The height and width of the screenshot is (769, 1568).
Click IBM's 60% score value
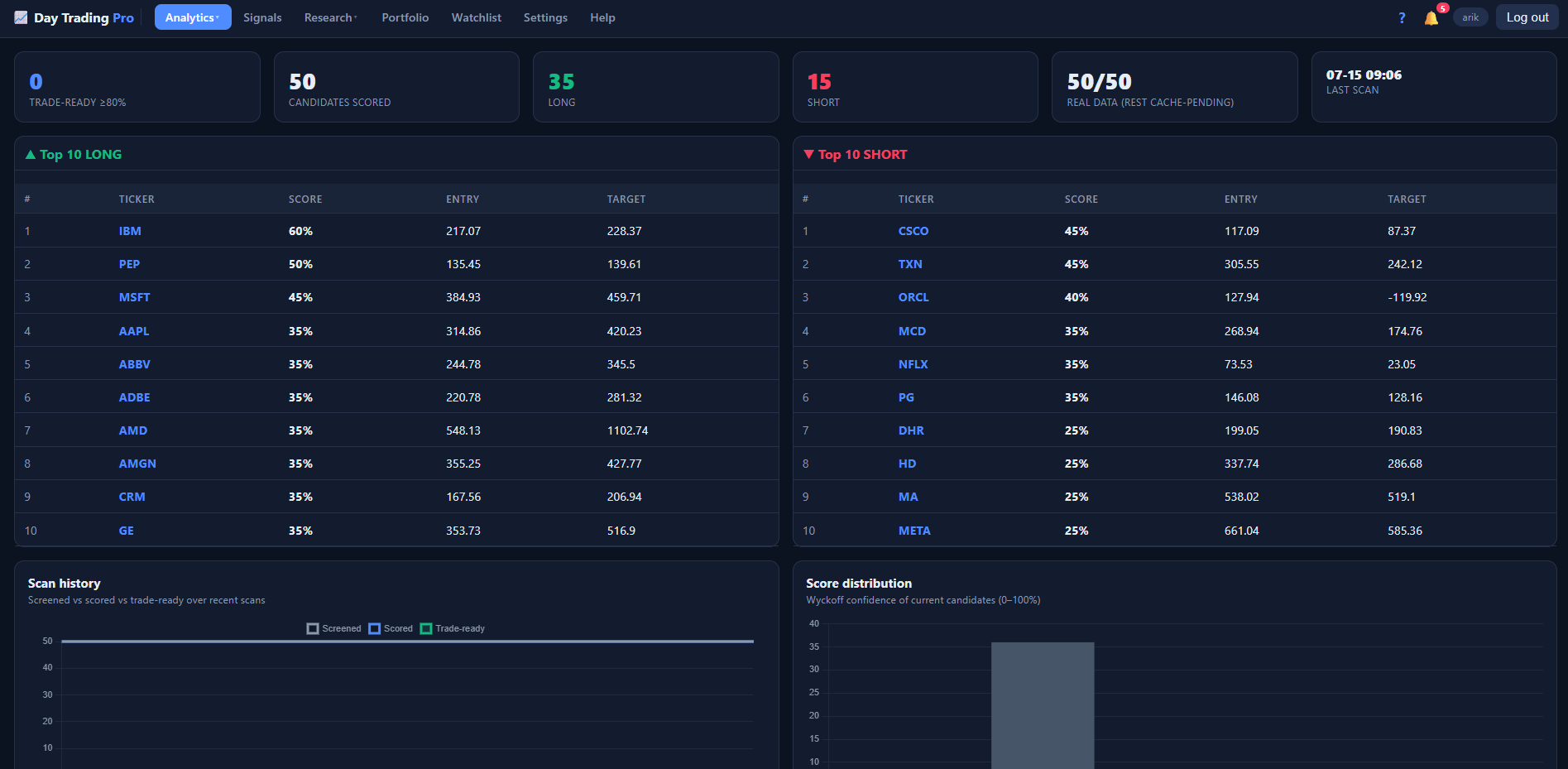pyautogui.click(x=300, y=231)
